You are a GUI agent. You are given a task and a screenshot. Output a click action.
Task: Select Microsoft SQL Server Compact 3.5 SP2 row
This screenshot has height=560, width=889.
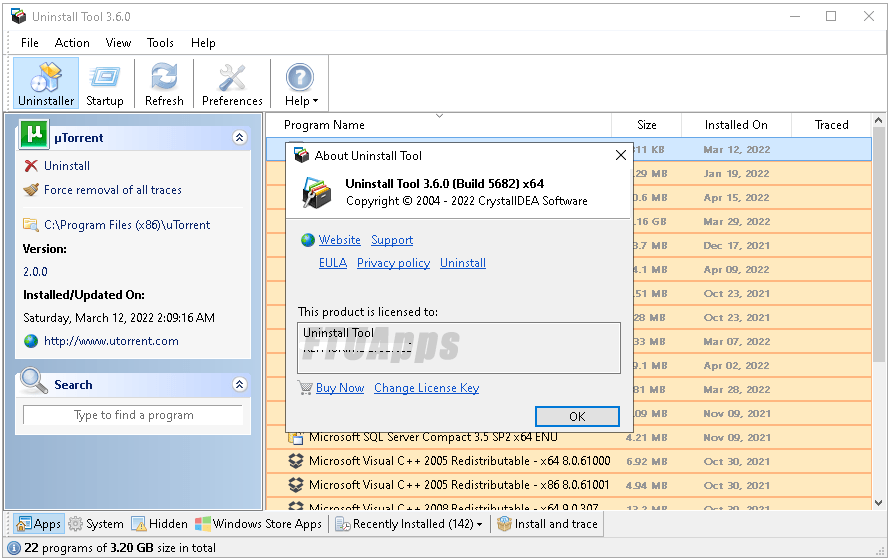tap(569, 438)
